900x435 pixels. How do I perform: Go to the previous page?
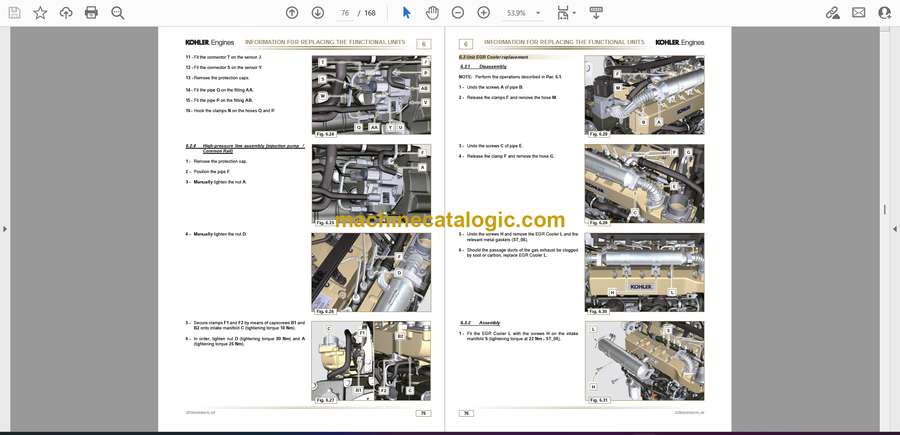pos(292,13)
